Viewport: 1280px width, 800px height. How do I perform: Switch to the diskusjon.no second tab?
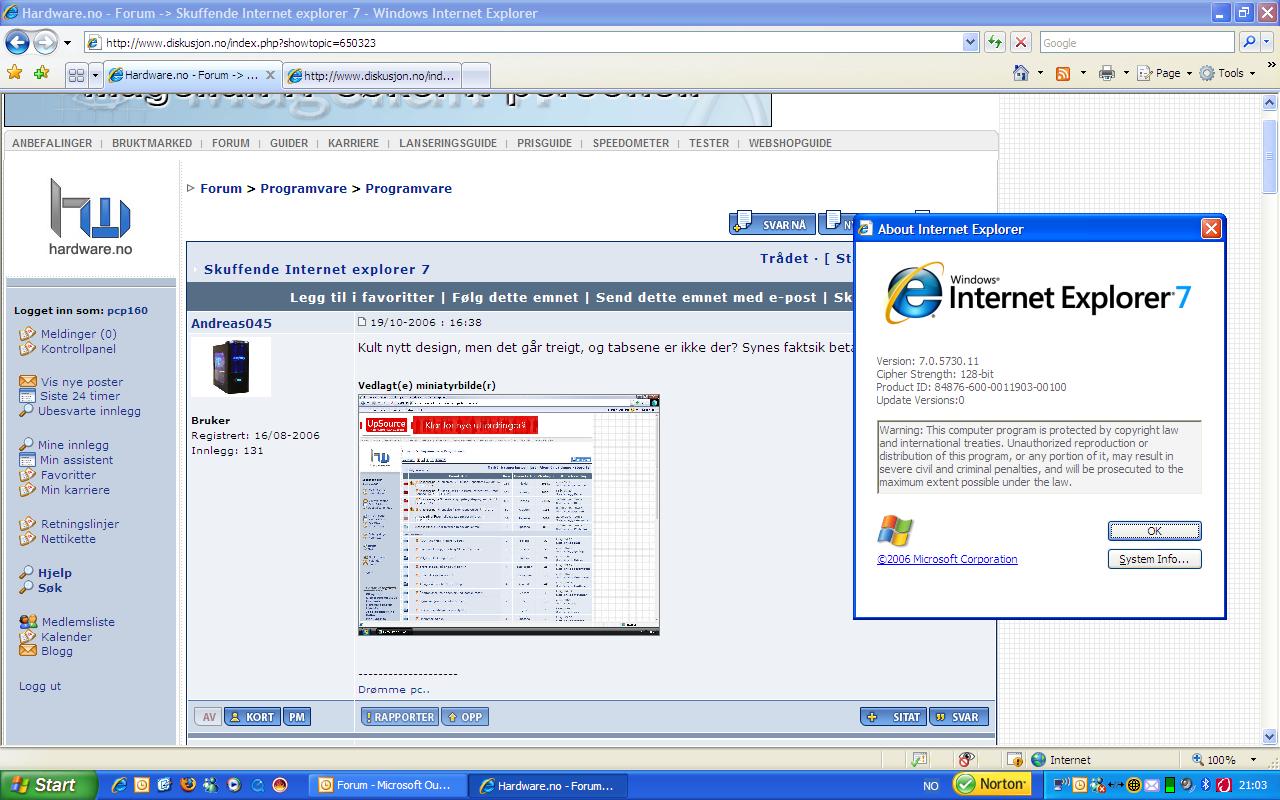371,75
